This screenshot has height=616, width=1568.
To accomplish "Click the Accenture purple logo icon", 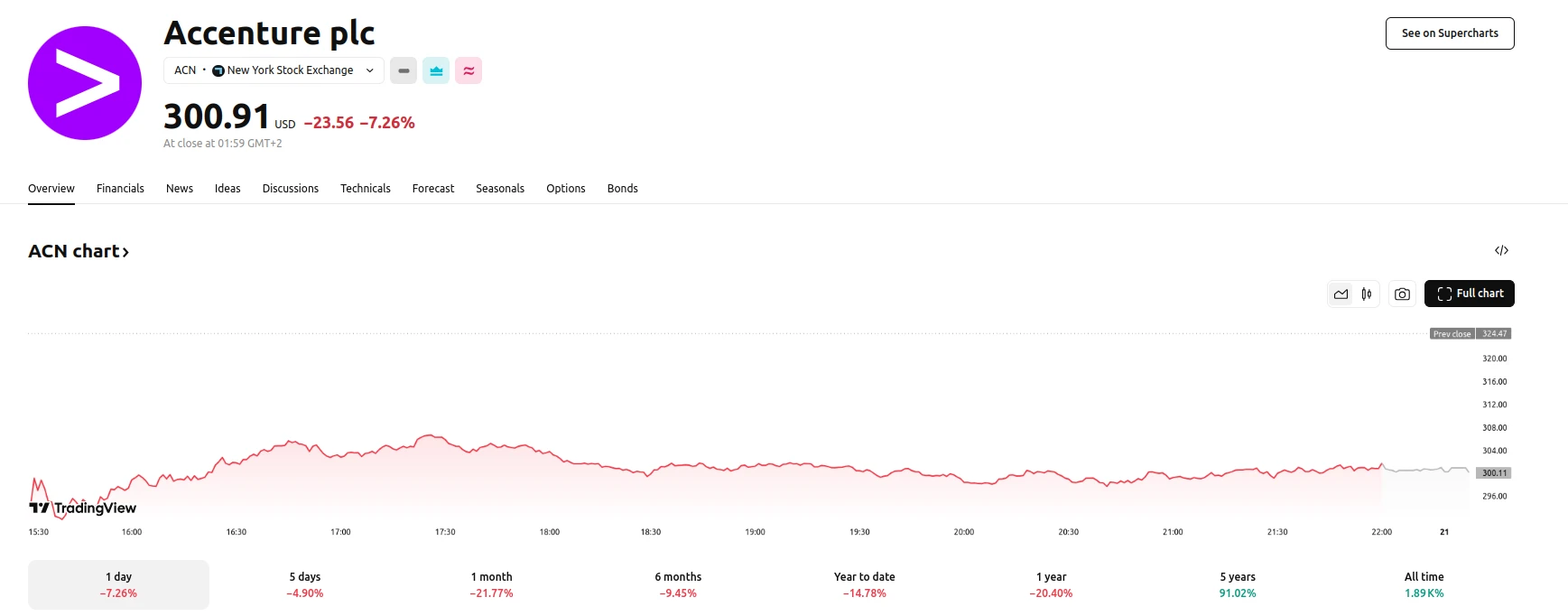I will 85,83.
